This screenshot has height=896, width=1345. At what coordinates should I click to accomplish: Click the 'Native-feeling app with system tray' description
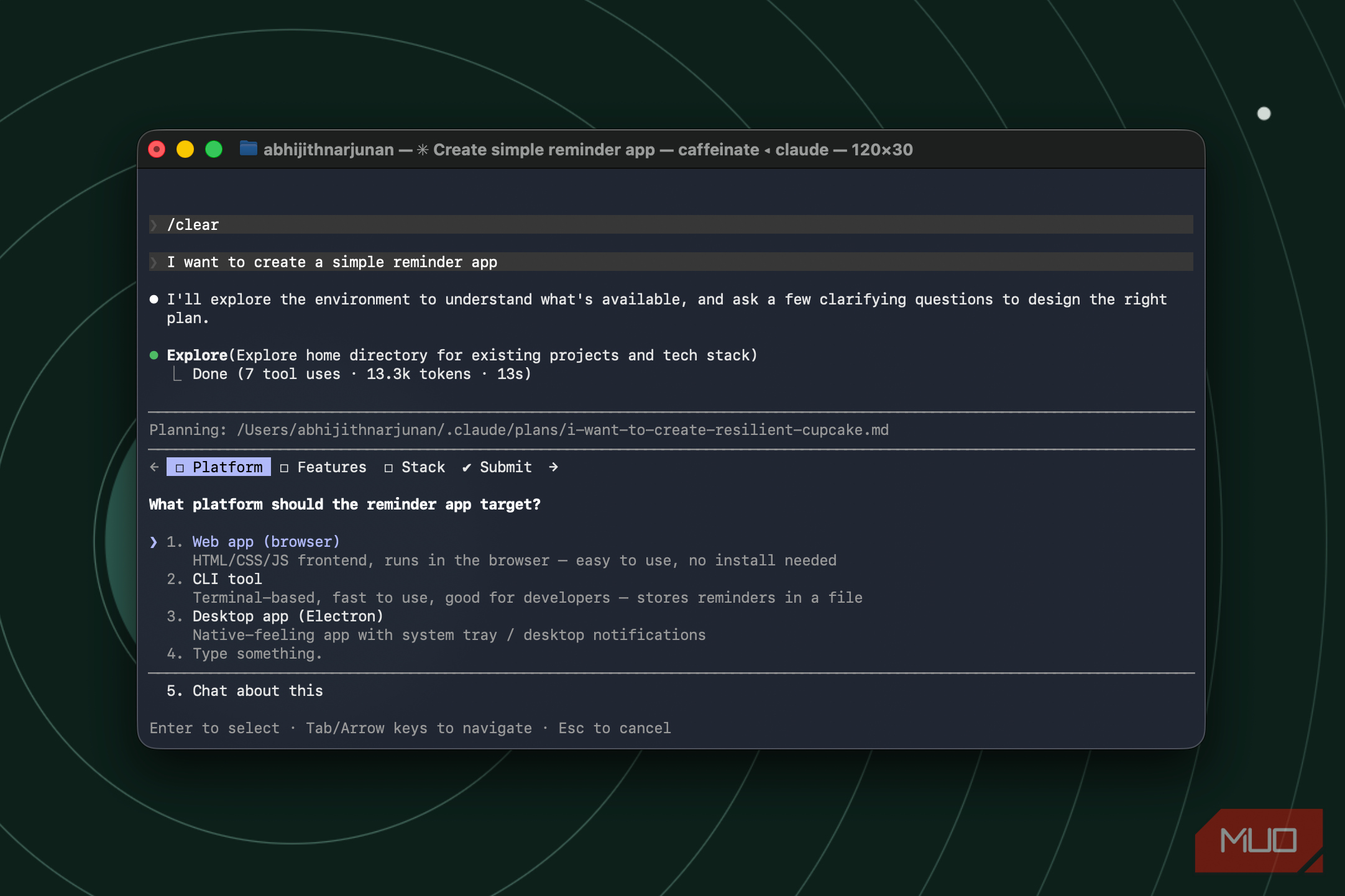coord(449,635)
